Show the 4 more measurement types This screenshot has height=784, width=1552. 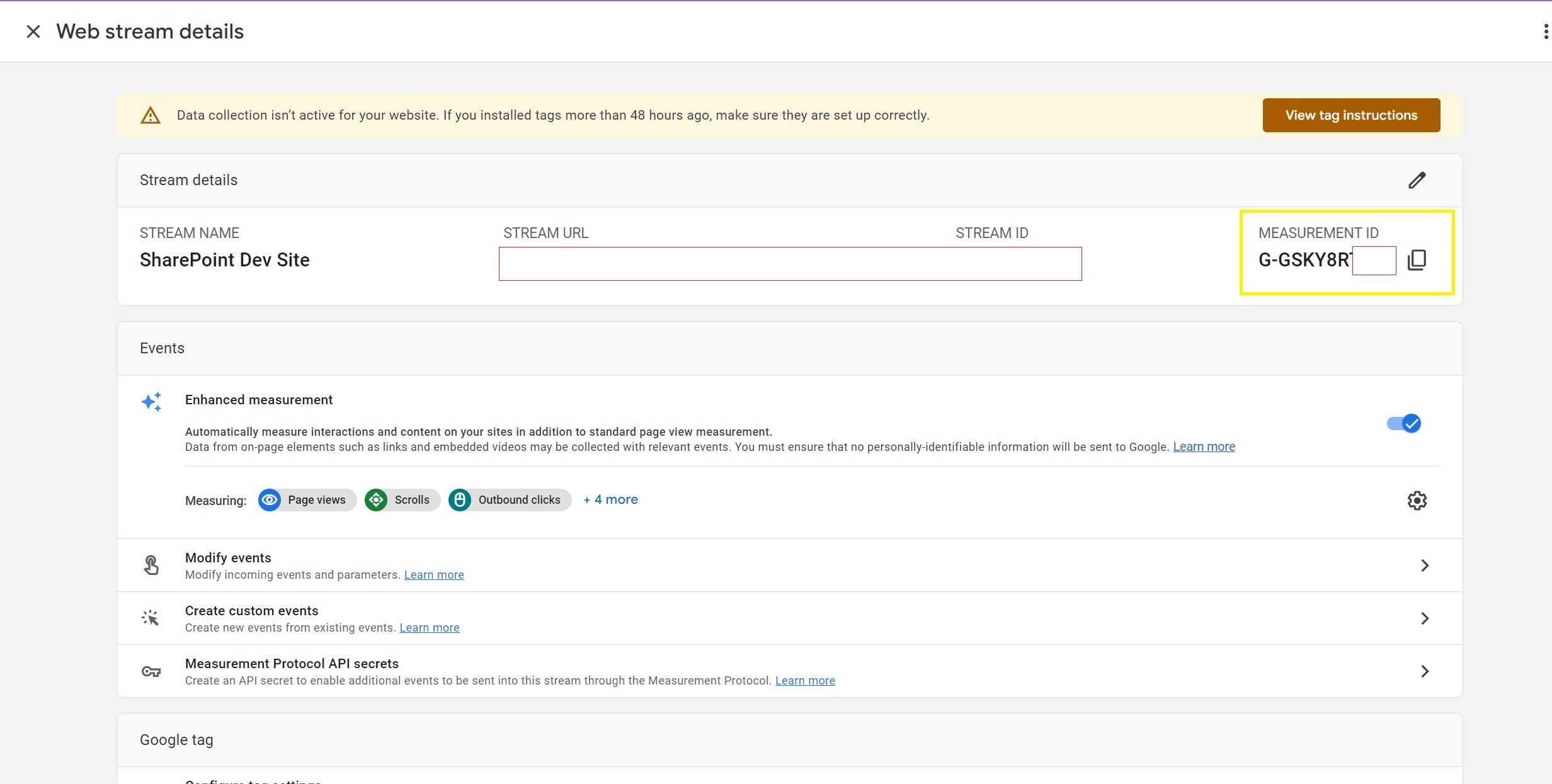610,499
